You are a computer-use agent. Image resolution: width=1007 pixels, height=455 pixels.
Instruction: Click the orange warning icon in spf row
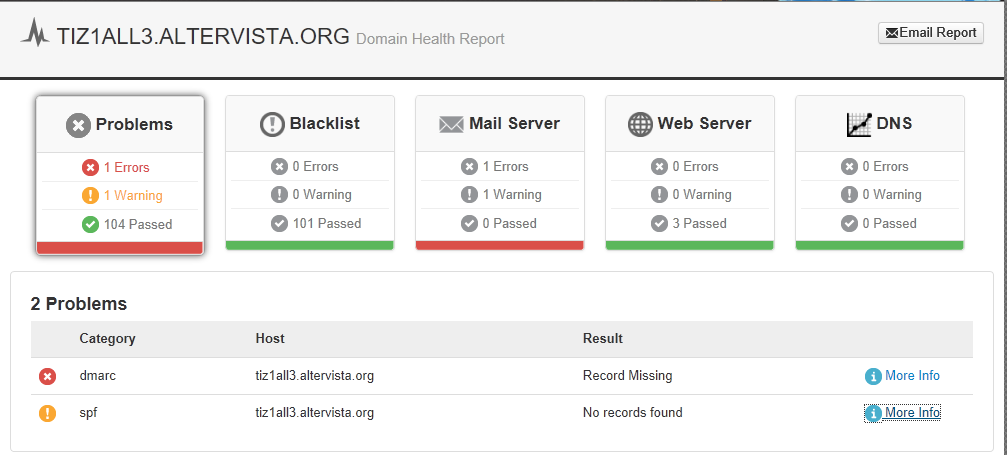[48, 413]
